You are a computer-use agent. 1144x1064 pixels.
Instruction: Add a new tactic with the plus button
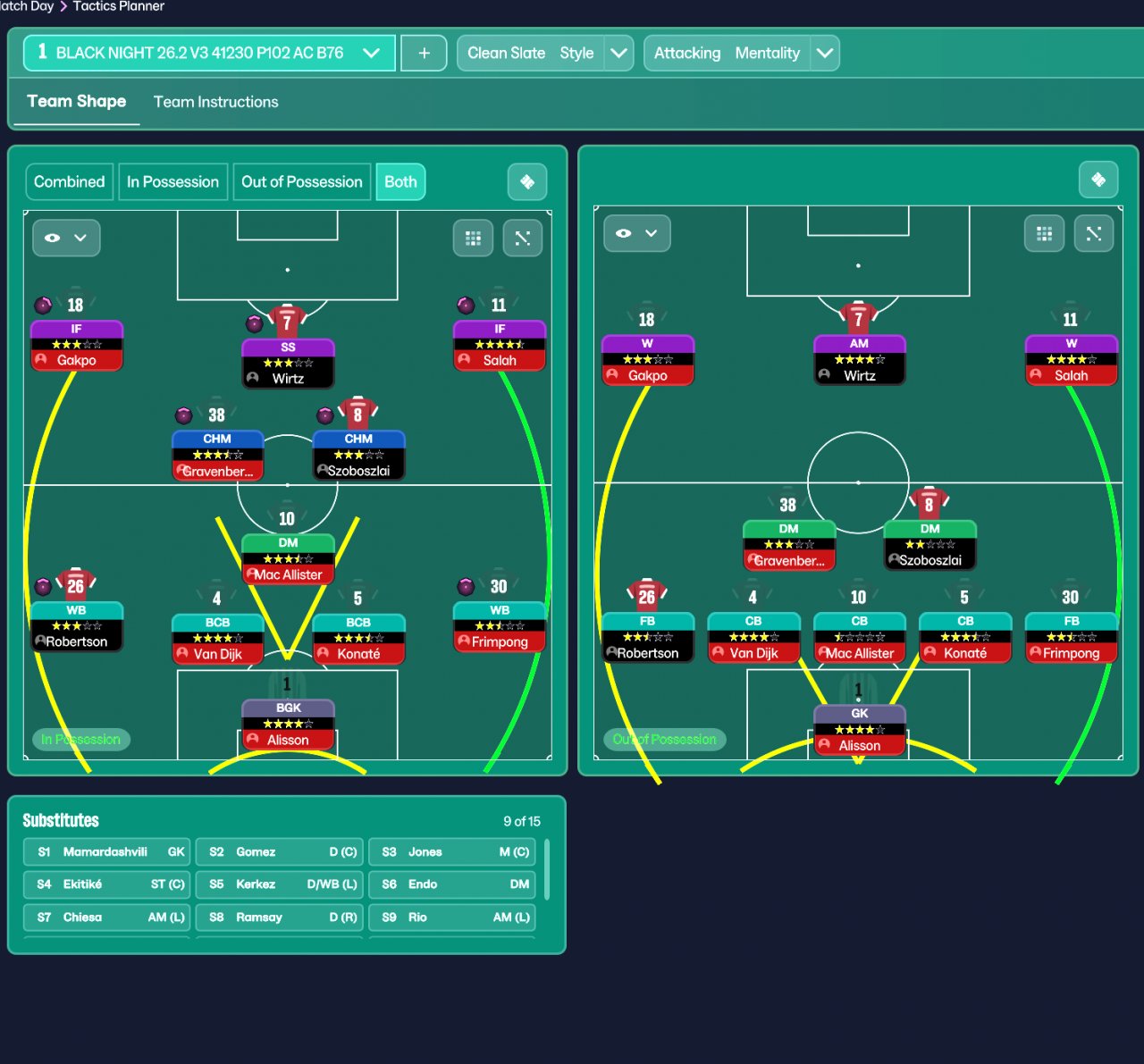(x=424, y=53)
